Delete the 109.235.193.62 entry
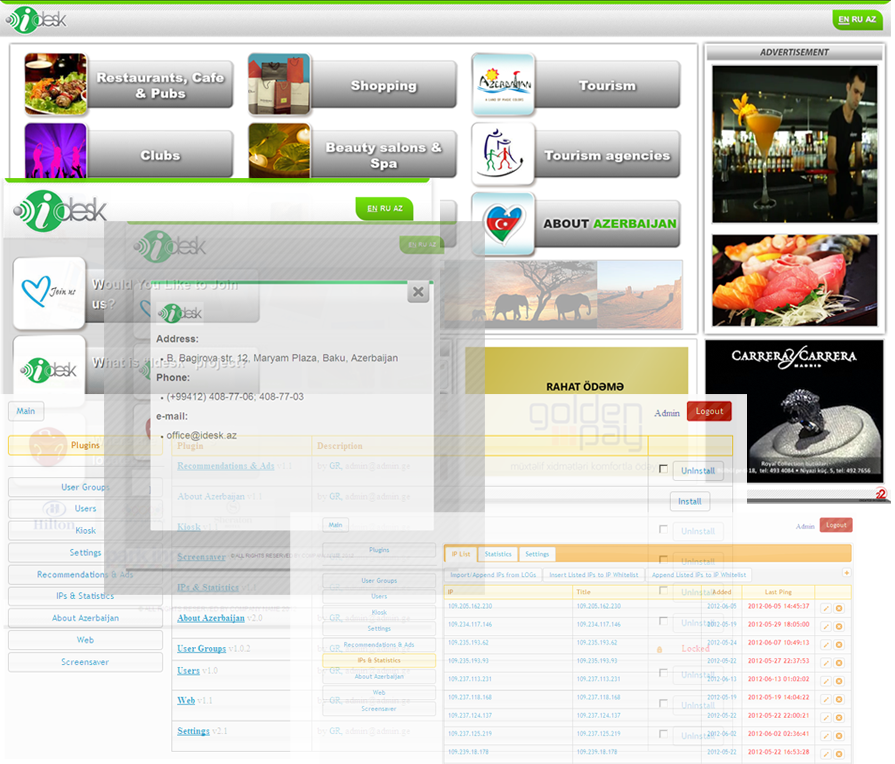 coord(839,645)
